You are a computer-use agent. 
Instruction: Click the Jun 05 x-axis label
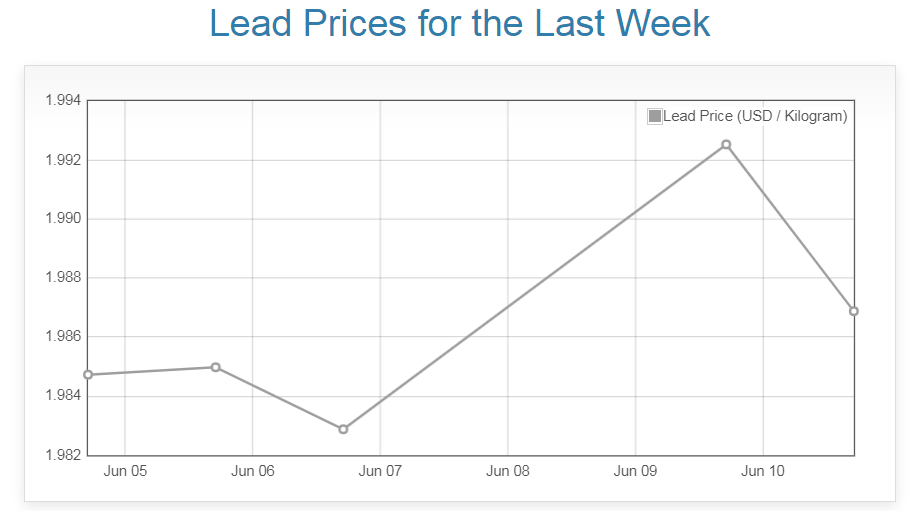pyautogui.click(x=125, y=471)
